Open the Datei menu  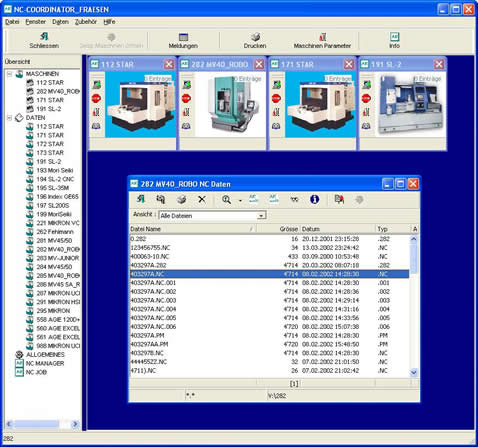[x=12, y=22]
